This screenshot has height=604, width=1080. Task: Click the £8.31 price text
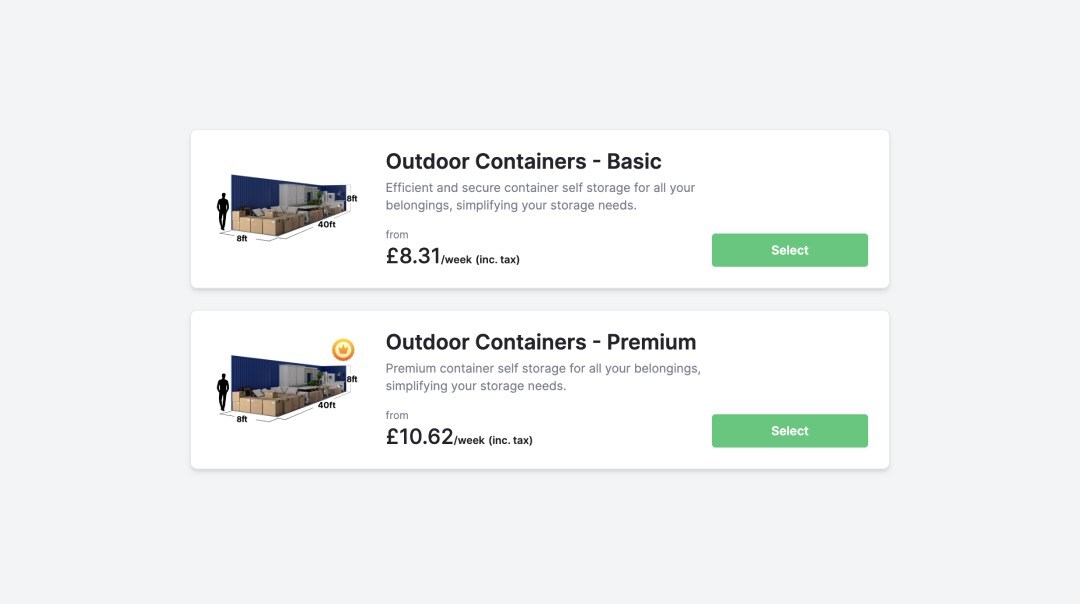[413, 256]
